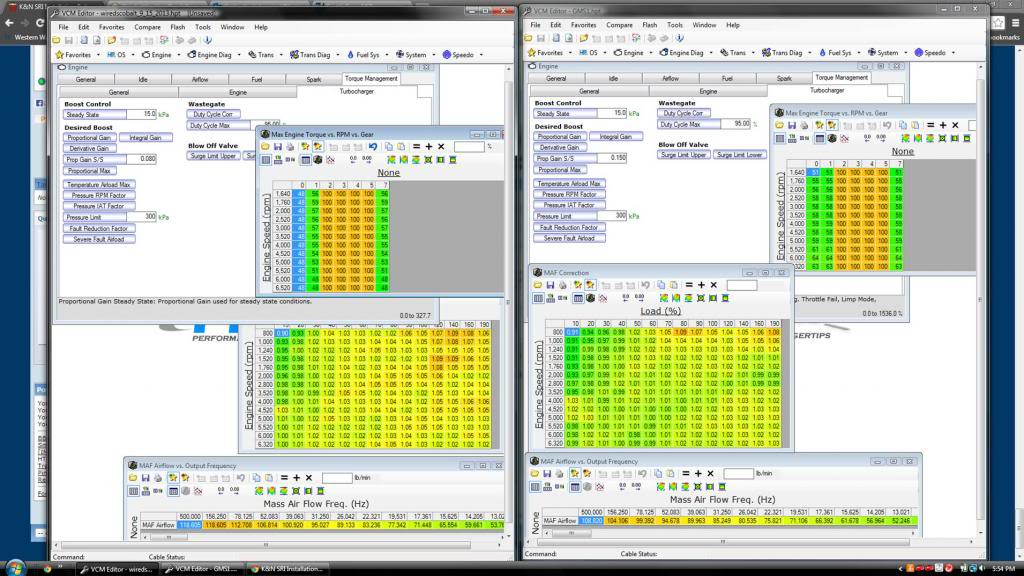
Task: Switch to Airflow tab in right Engine panel
Action: click(670, 77)
